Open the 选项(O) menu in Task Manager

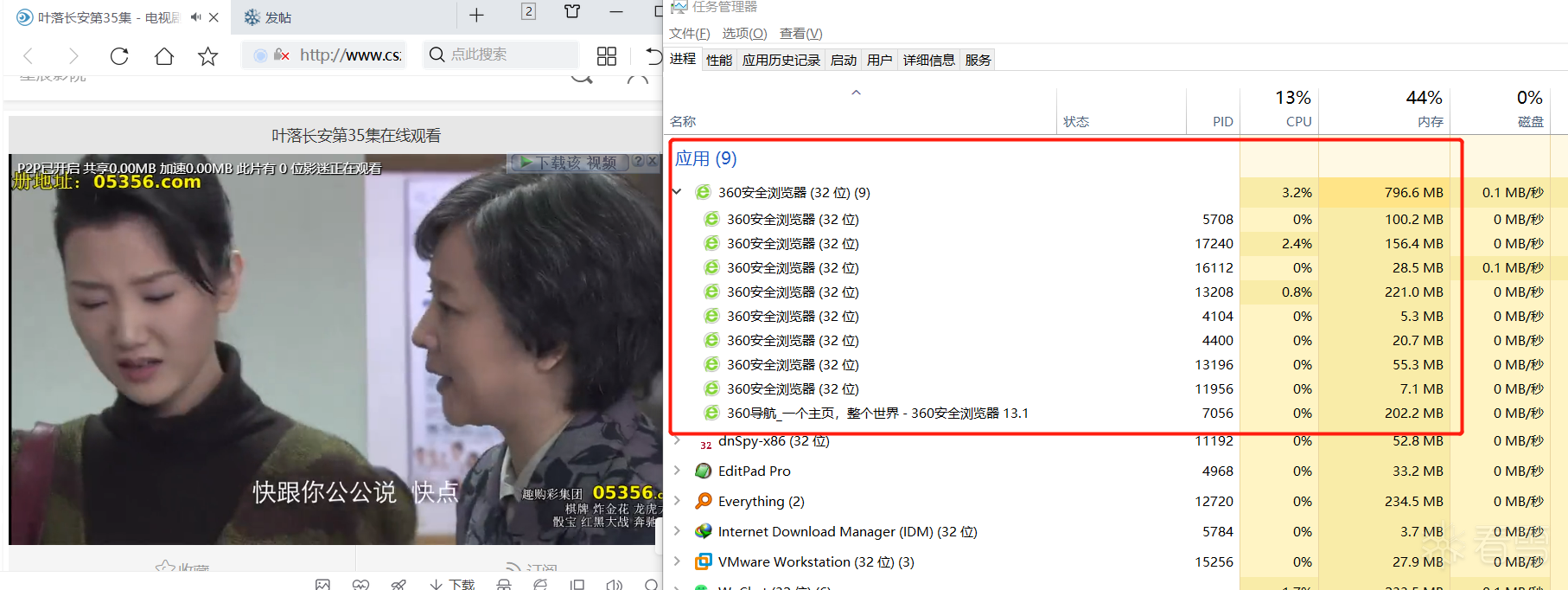point(745,33)
